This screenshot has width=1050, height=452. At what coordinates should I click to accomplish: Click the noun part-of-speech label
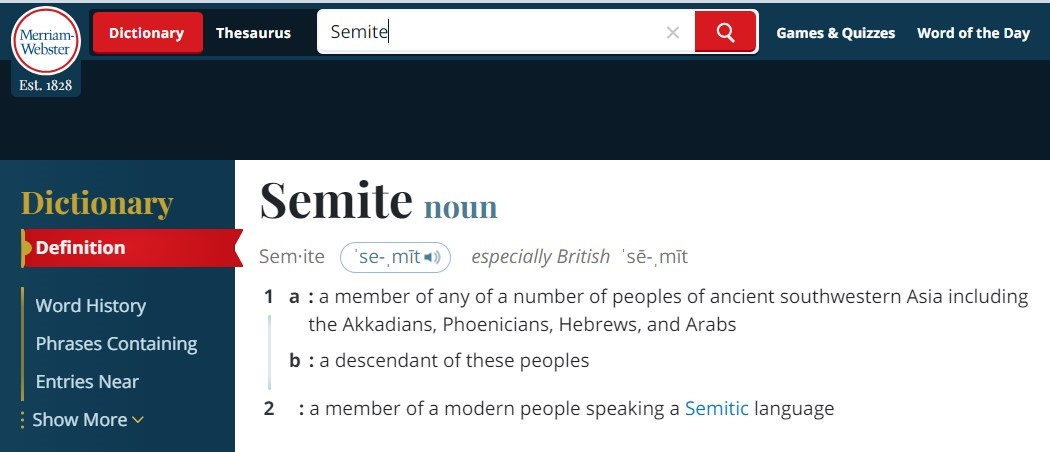[x=460, y=207]
